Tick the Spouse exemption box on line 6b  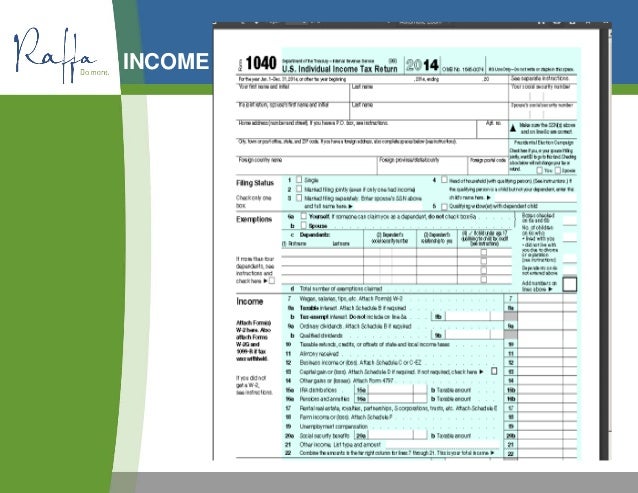coord(303,225)
